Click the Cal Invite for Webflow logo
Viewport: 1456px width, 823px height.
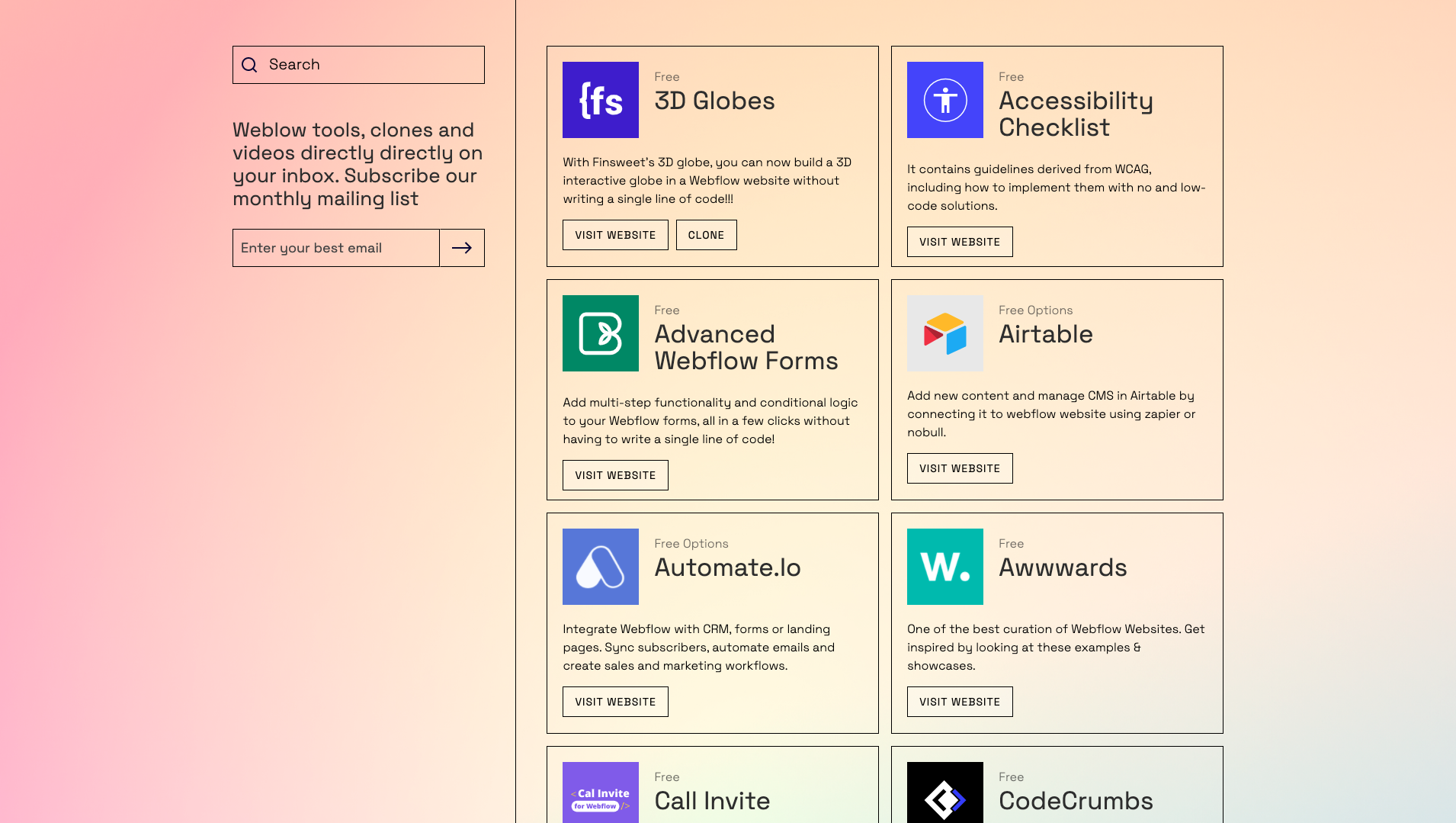click(x=601, y=792)
